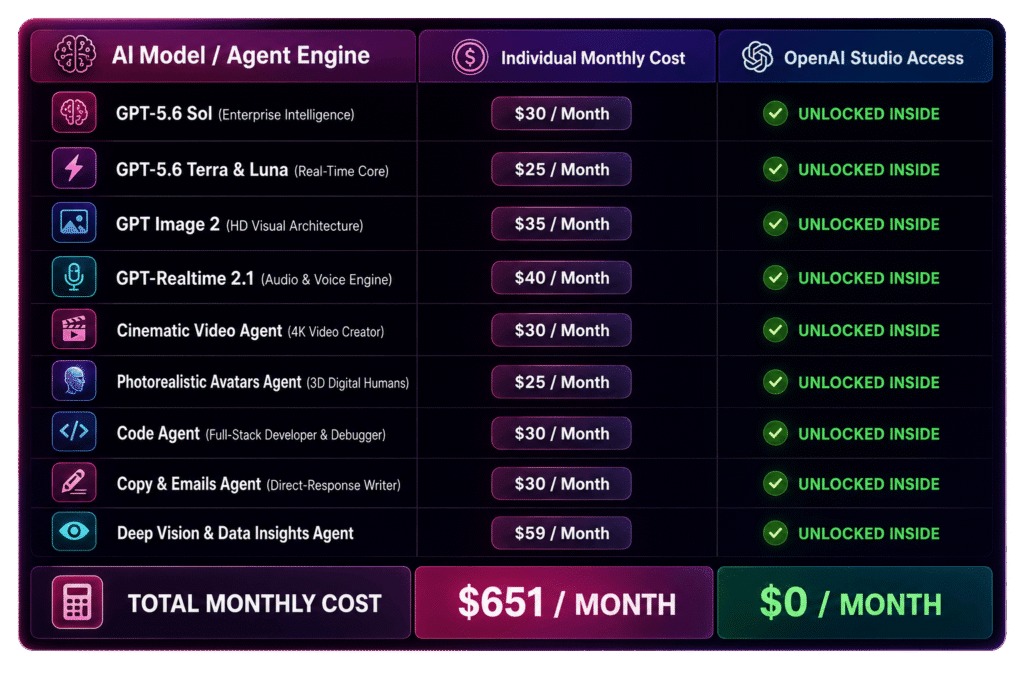The width and height of the screenshot is (1024, 683).
Task: Click the Deep Vision & Data Insights Agent label
Action: (x=235, y=533)
